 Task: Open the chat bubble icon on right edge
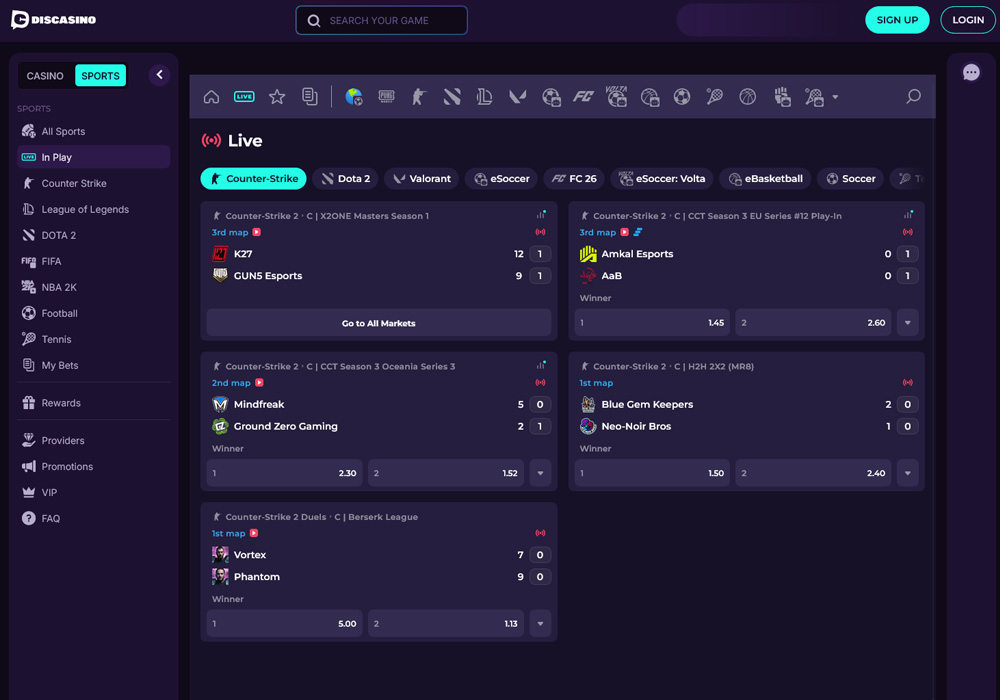coord(971,73)
